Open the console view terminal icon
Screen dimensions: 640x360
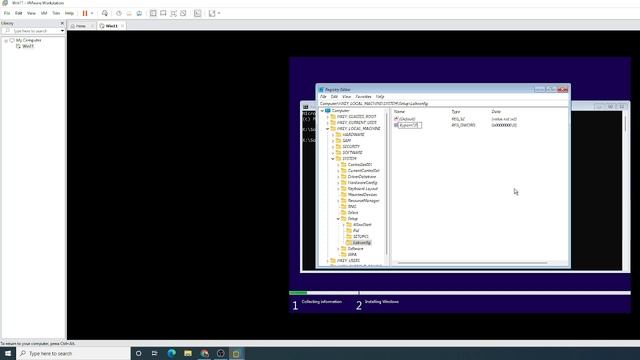coord(198,13)
